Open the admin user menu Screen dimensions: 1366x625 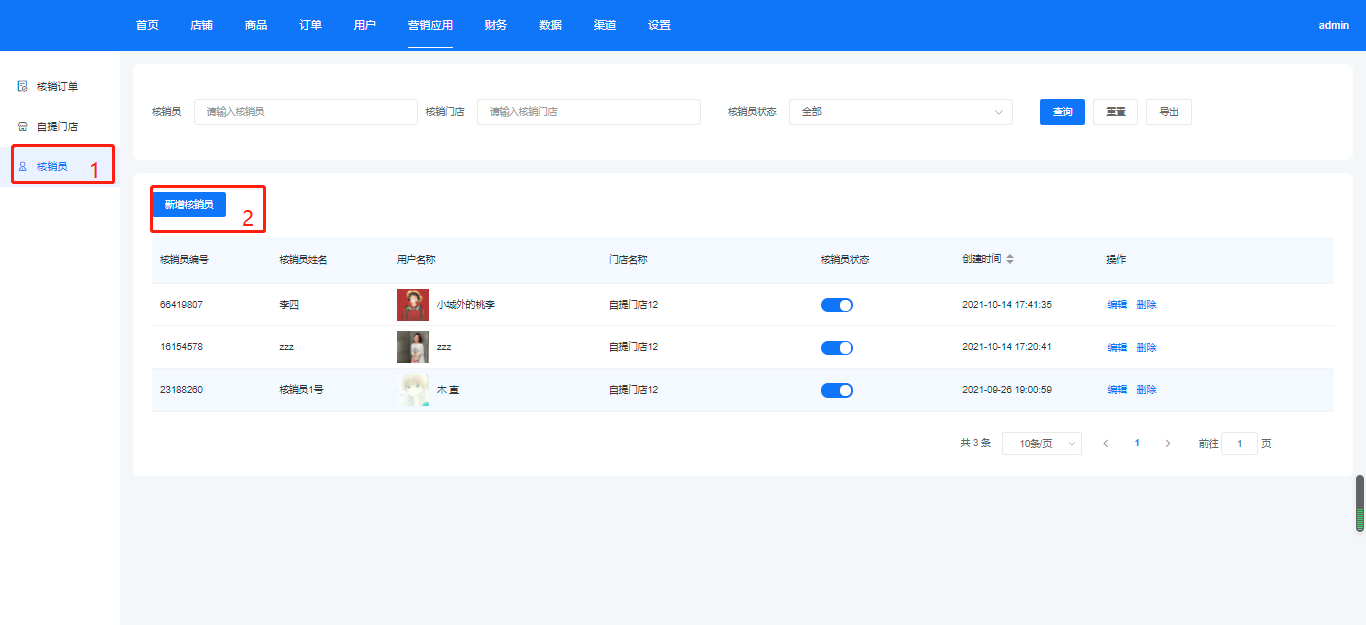[1333, 25]
